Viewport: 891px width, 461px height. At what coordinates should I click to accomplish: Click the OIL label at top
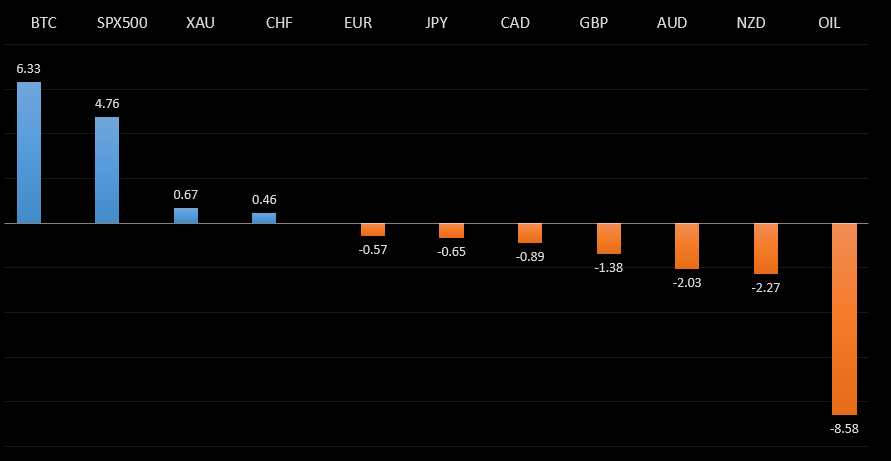tap(828, 22)
